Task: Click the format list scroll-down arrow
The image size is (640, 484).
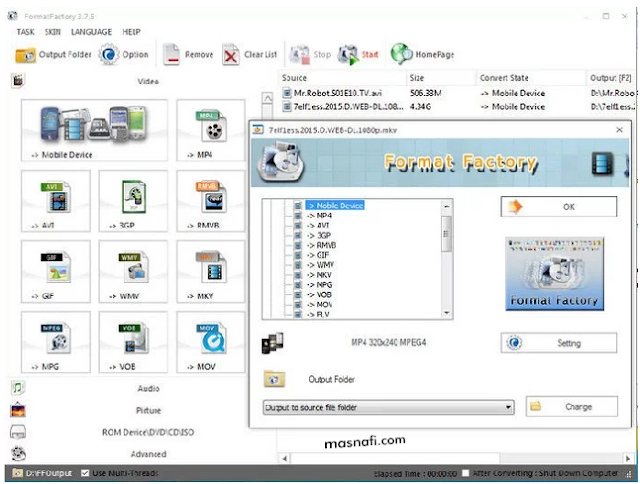Action: point(447,313)
